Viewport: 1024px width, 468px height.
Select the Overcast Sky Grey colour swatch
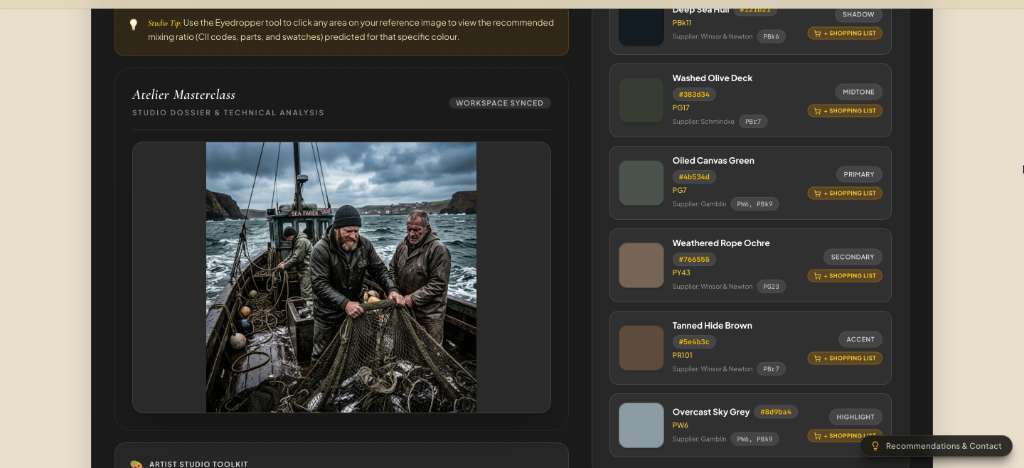pos(641,425)
